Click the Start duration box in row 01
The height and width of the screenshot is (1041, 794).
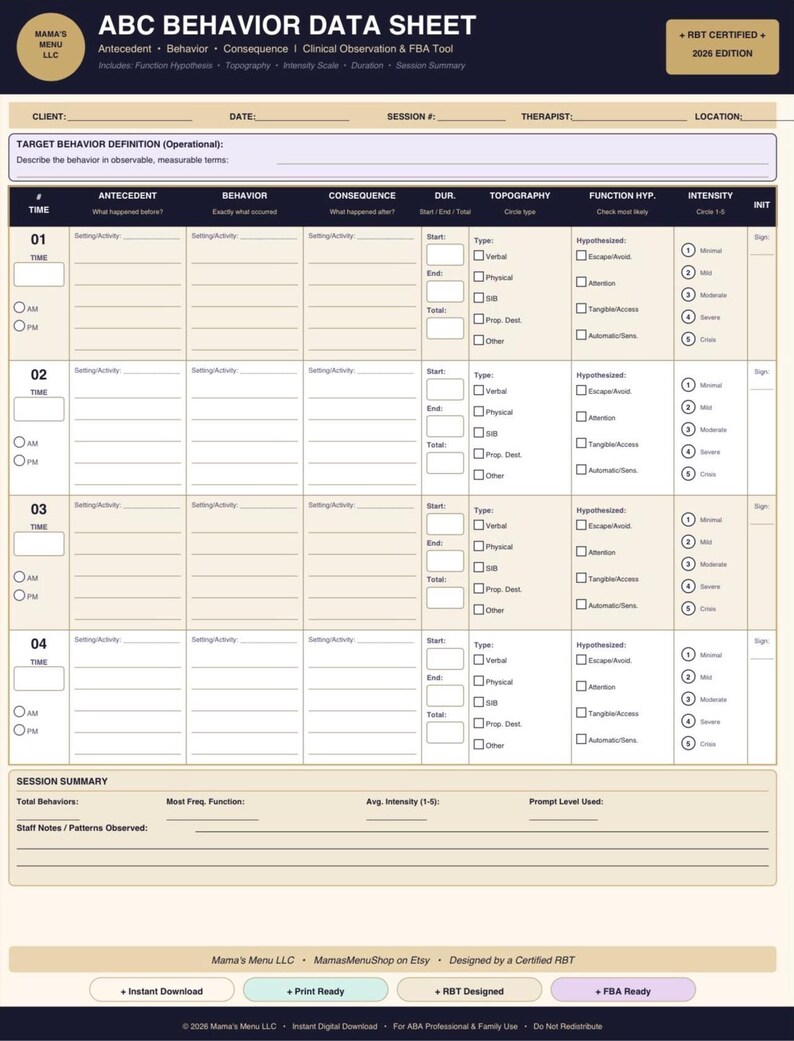coord(445,255)
